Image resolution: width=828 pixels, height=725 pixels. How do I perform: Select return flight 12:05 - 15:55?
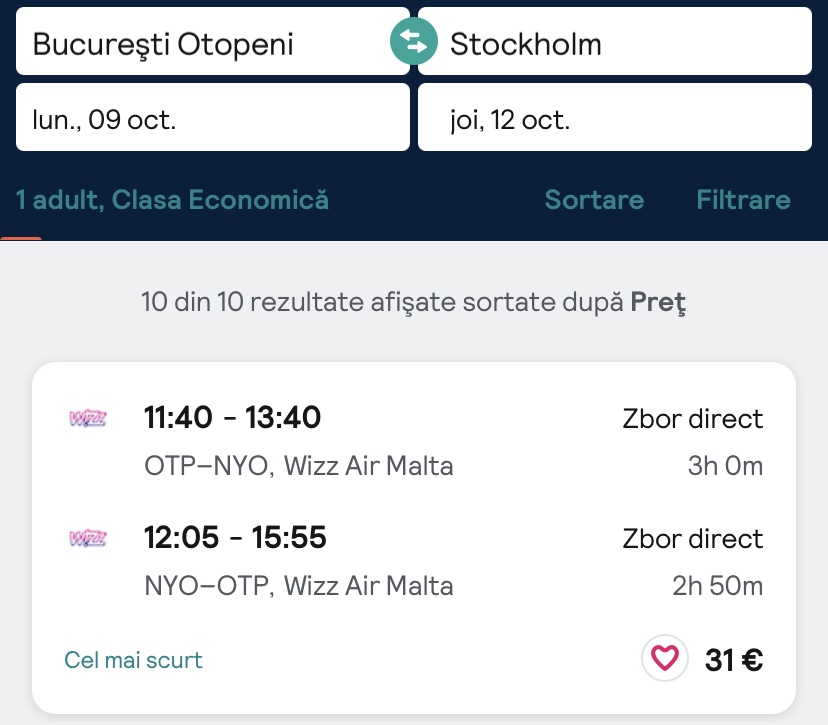235,538
